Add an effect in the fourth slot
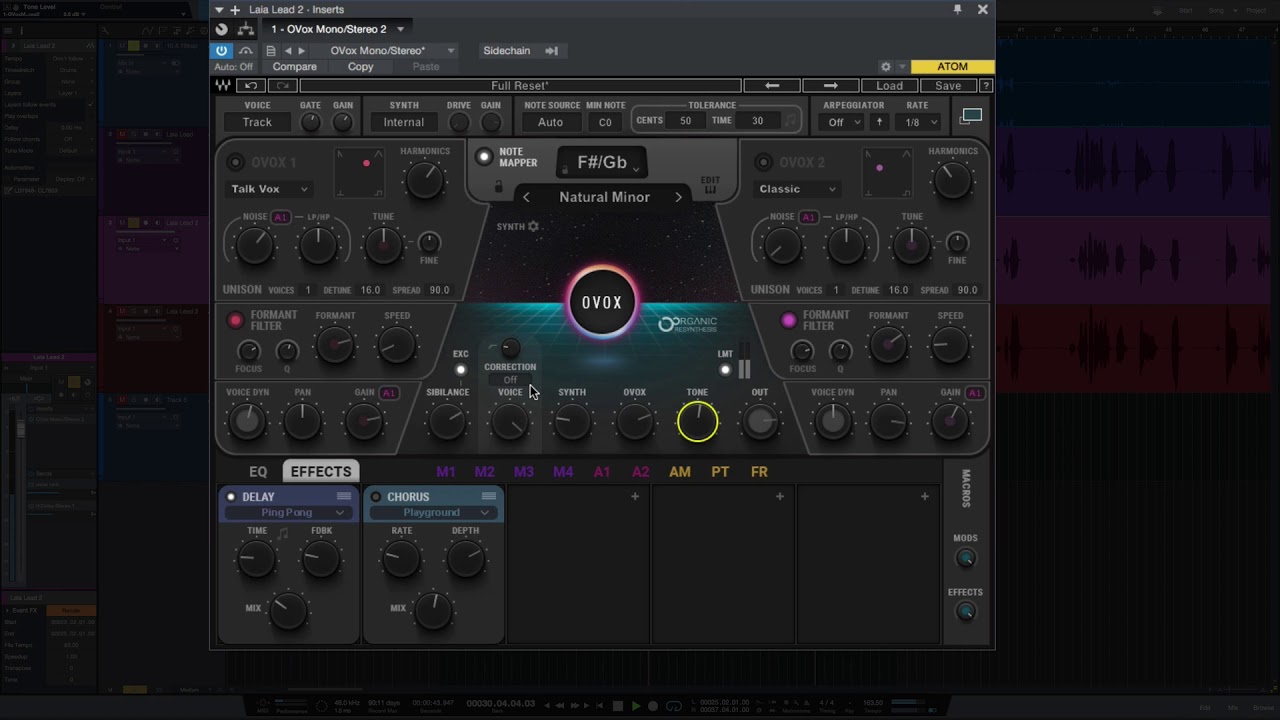This screenshot has width=1280, height=720. click(x=779, y=496)
